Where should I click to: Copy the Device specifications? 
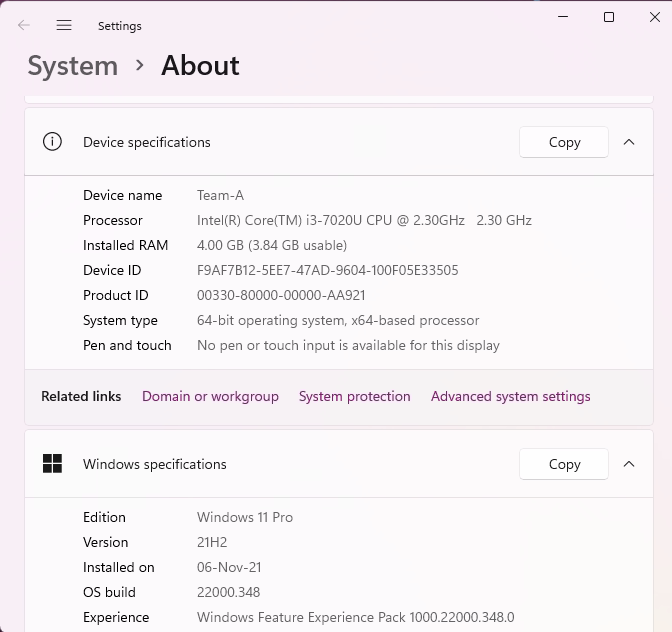pos(564,142)
